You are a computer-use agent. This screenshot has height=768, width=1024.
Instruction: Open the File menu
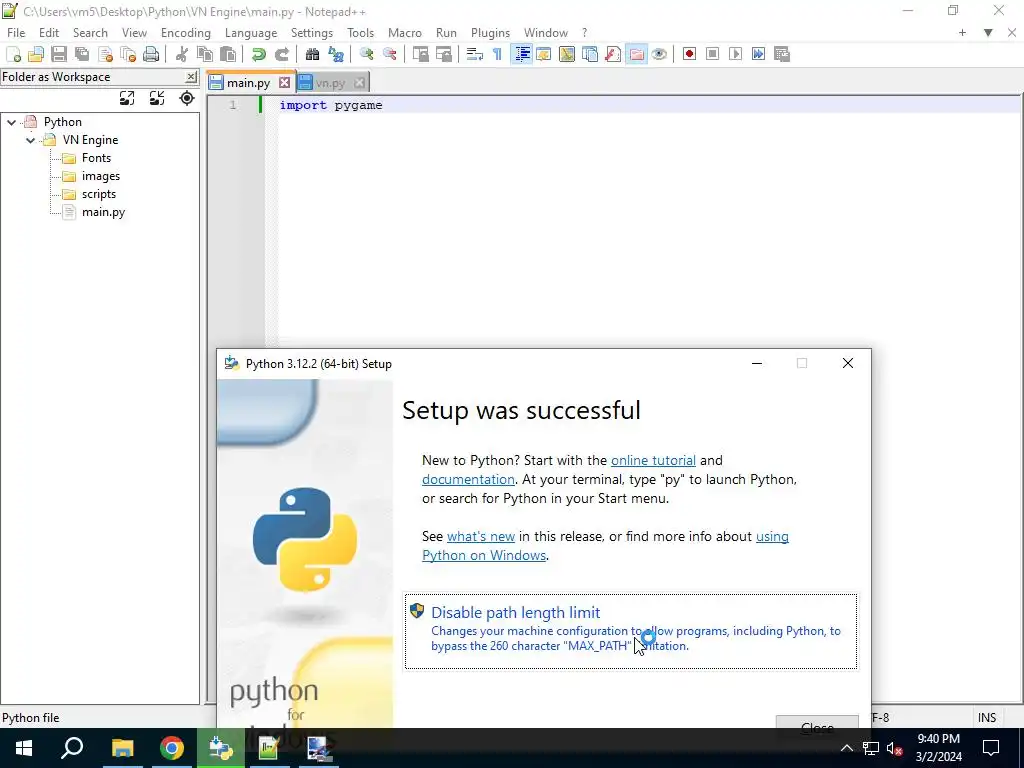tap(16, 33)
